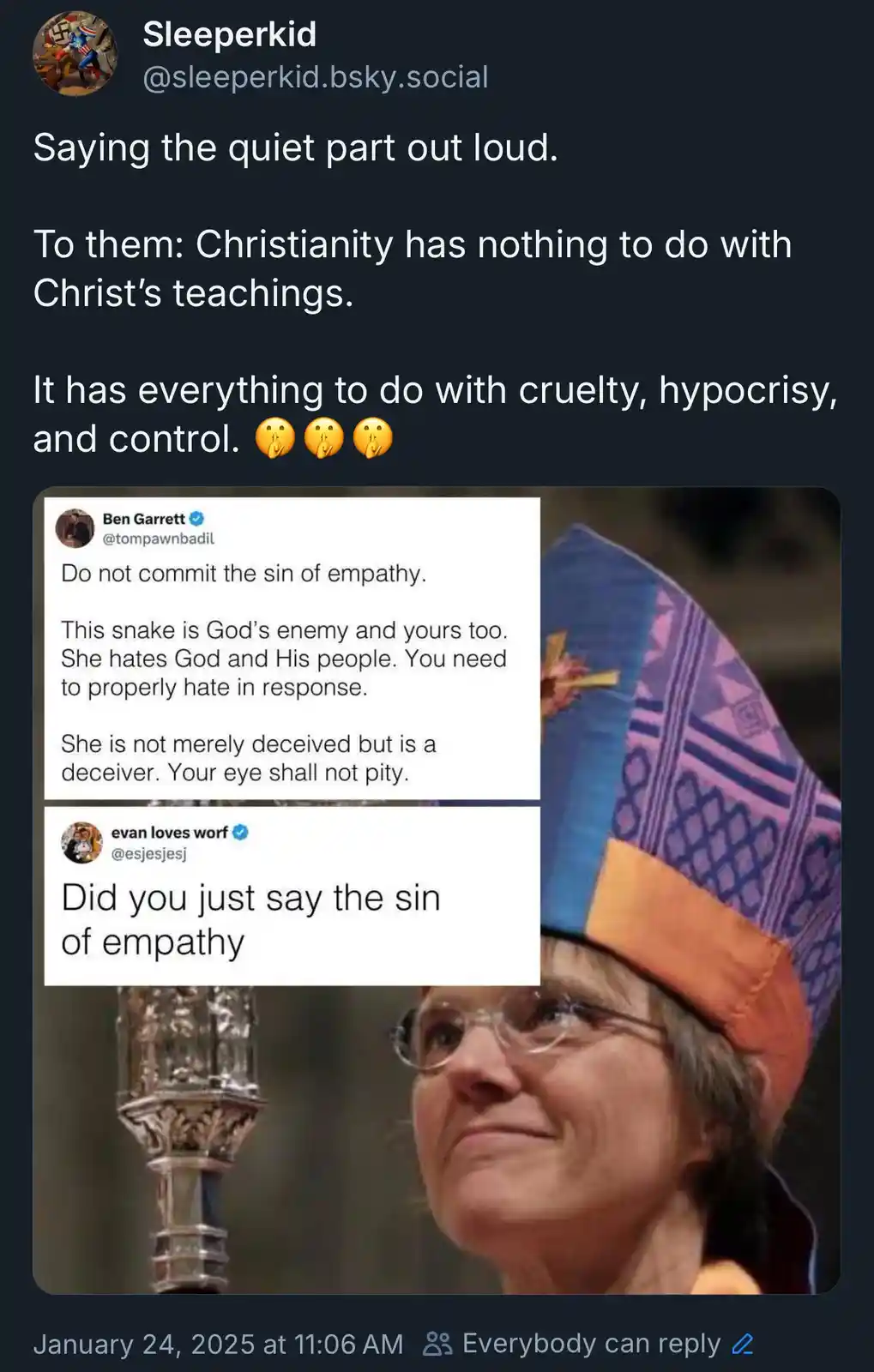Click the @tompawnbadil handle text

[159, 539]
